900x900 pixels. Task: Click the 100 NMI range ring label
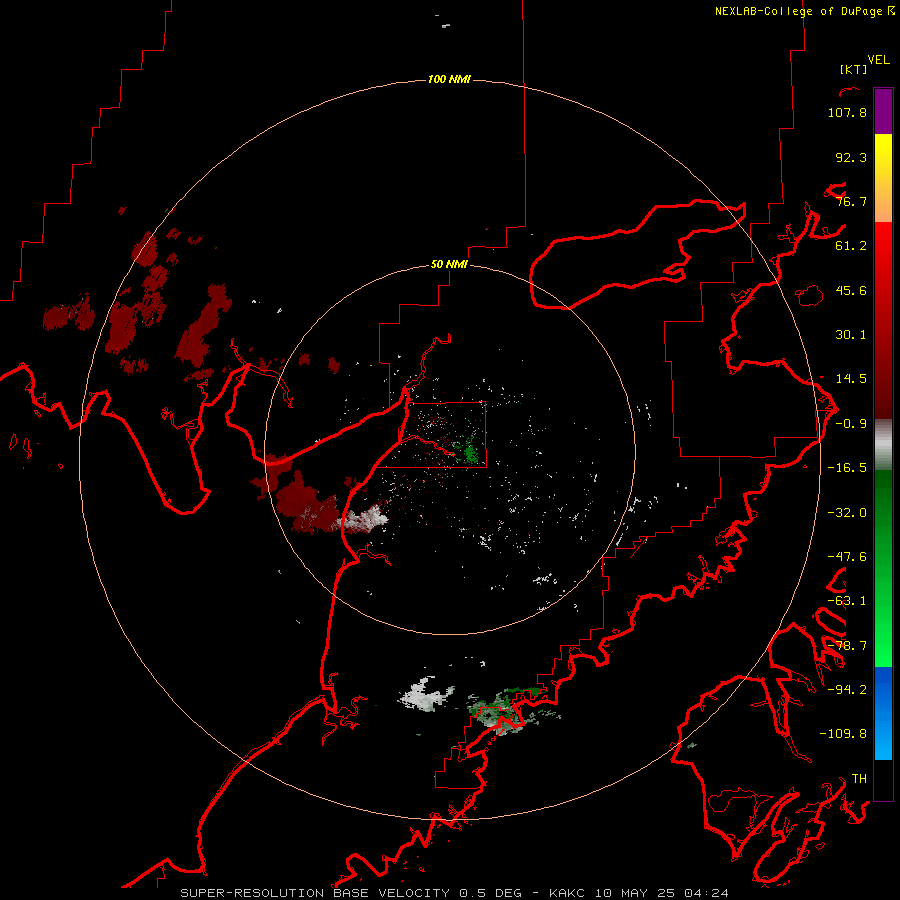tap(449, 79)
